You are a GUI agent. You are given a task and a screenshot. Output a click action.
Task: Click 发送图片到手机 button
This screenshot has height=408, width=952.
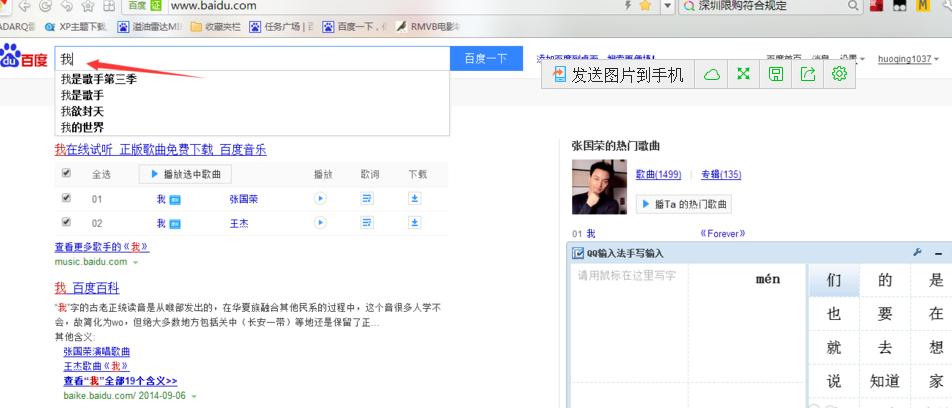point(618,74)
